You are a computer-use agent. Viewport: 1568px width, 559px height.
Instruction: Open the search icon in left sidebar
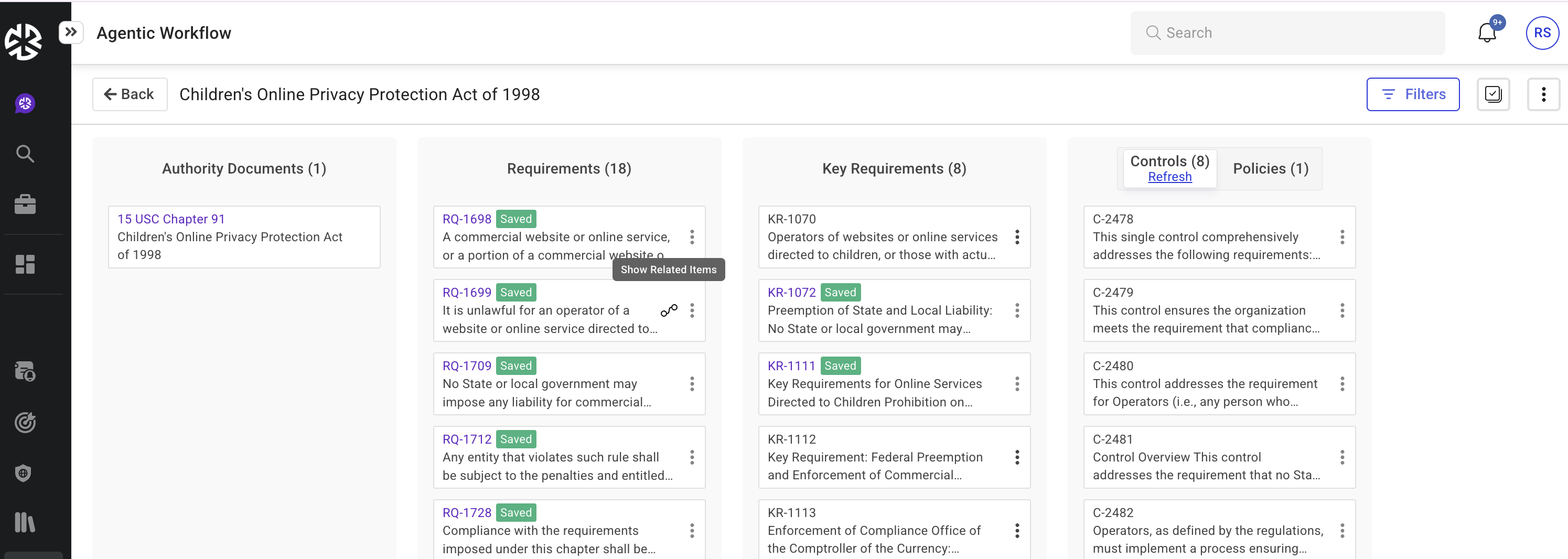[25, 154]
